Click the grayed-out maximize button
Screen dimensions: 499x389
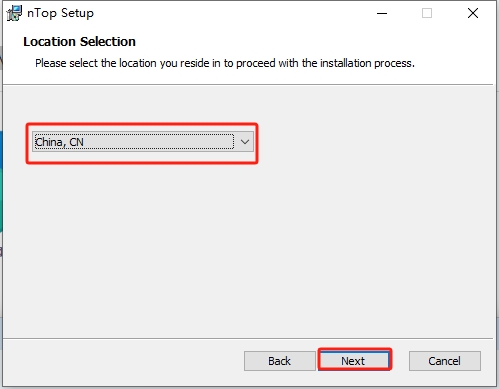(427, 13)
